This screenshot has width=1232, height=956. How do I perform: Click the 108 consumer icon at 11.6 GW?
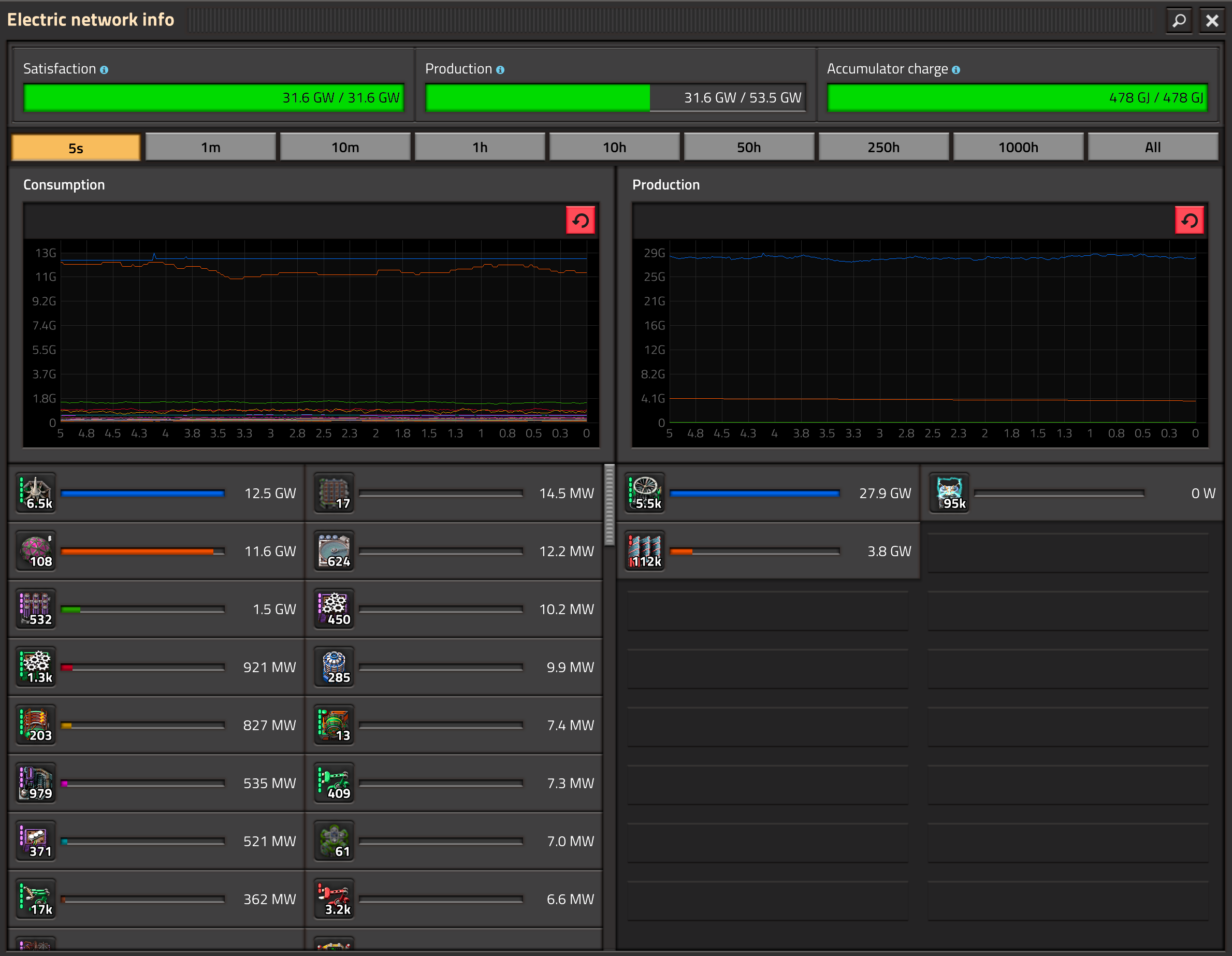click(x=36, y=551)
